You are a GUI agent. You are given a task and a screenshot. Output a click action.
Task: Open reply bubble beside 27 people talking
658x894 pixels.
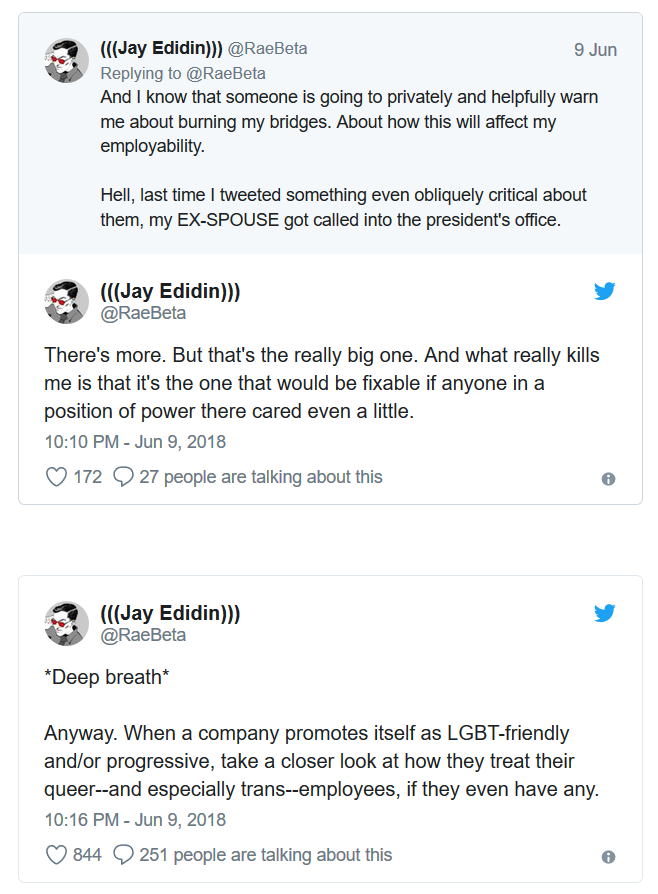point(124,477)
